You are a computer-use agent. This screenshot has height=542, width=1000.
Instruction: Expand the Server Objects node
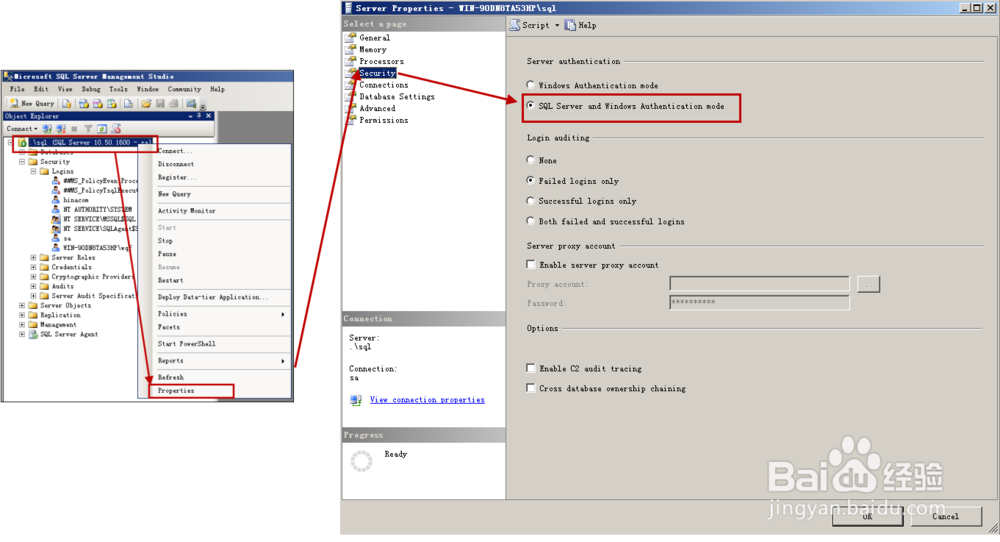[x=22, y=305]
